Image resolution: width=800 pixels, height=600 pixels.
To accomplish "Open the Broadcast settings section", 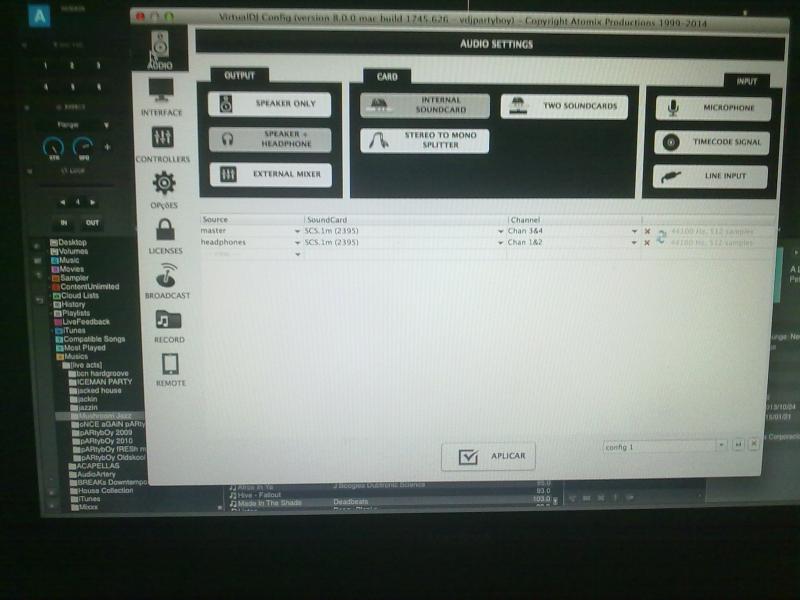I will [x=167, y=281].
